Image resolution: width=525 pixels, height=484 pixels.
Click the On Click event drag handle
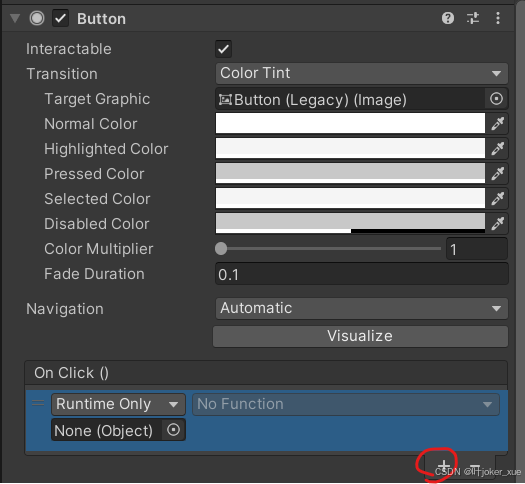click(x=38, y=403)
